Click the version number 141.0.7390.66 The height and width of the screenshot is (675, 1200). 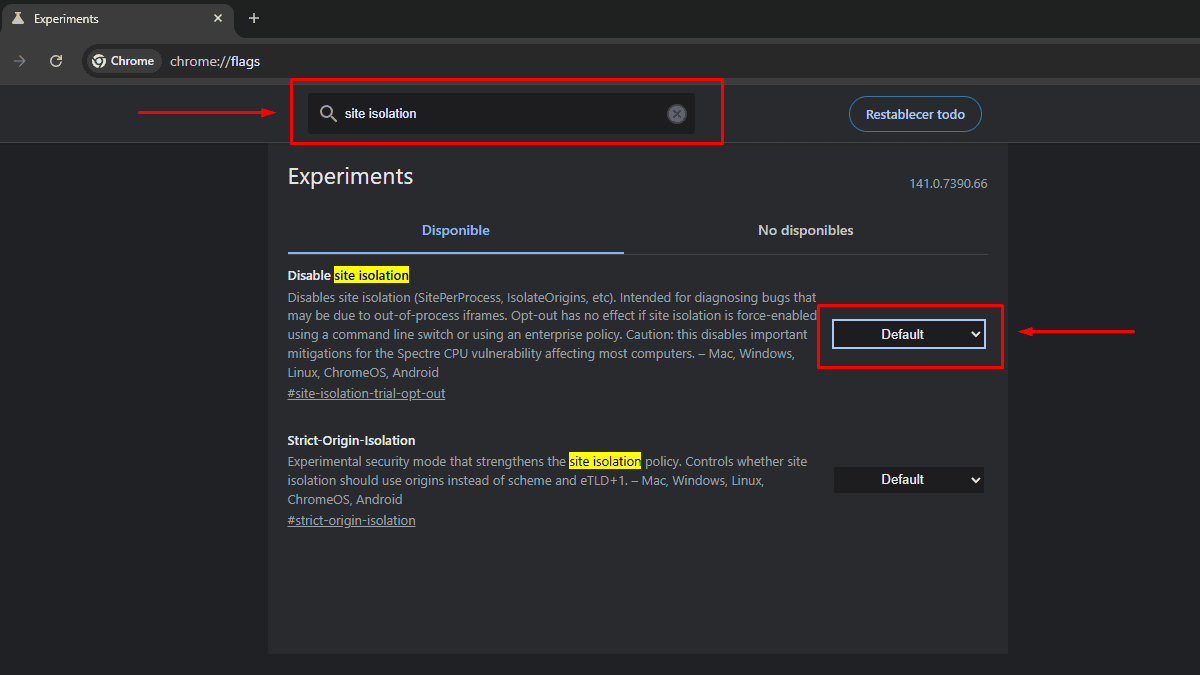coord(948,184)
